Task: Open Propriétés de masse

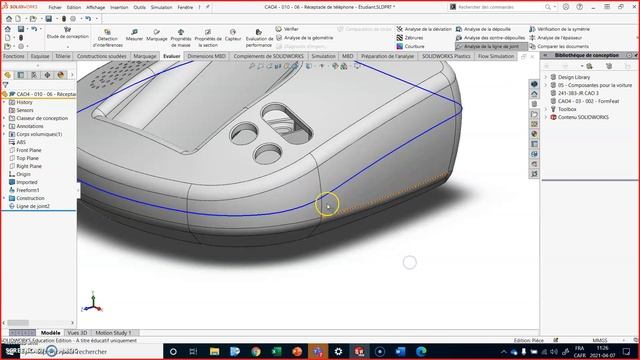Action: coord(181,38)
